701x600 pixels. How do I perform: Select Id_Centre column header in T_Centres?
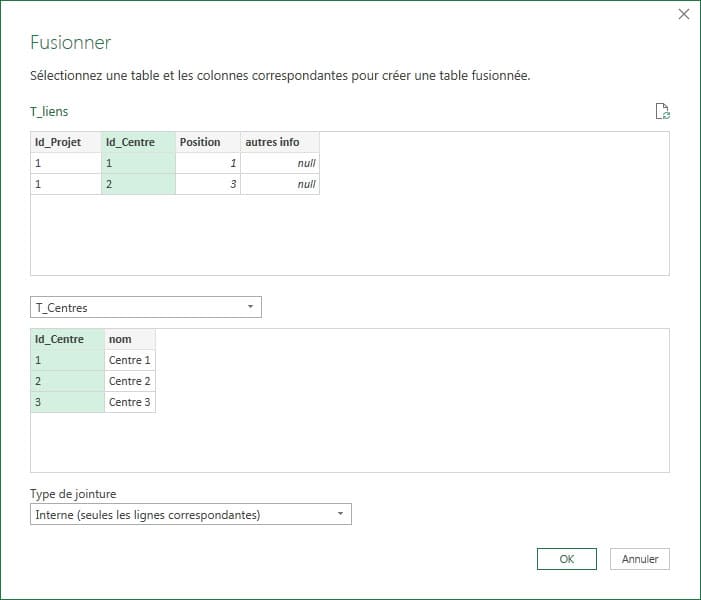[67, 339]
